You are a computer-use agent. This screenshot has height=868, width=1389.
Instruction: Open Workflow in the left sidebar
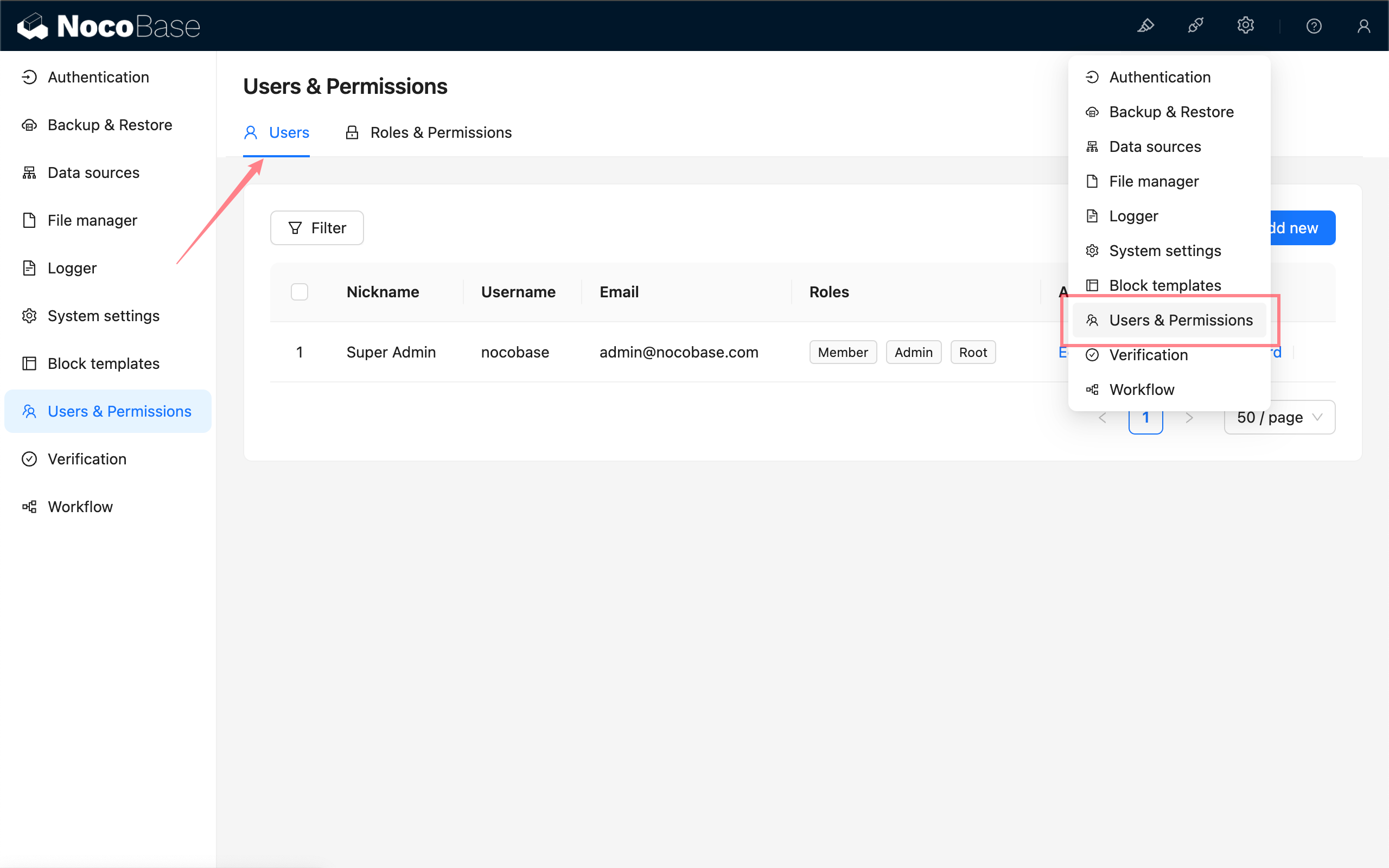click(80, 506)
